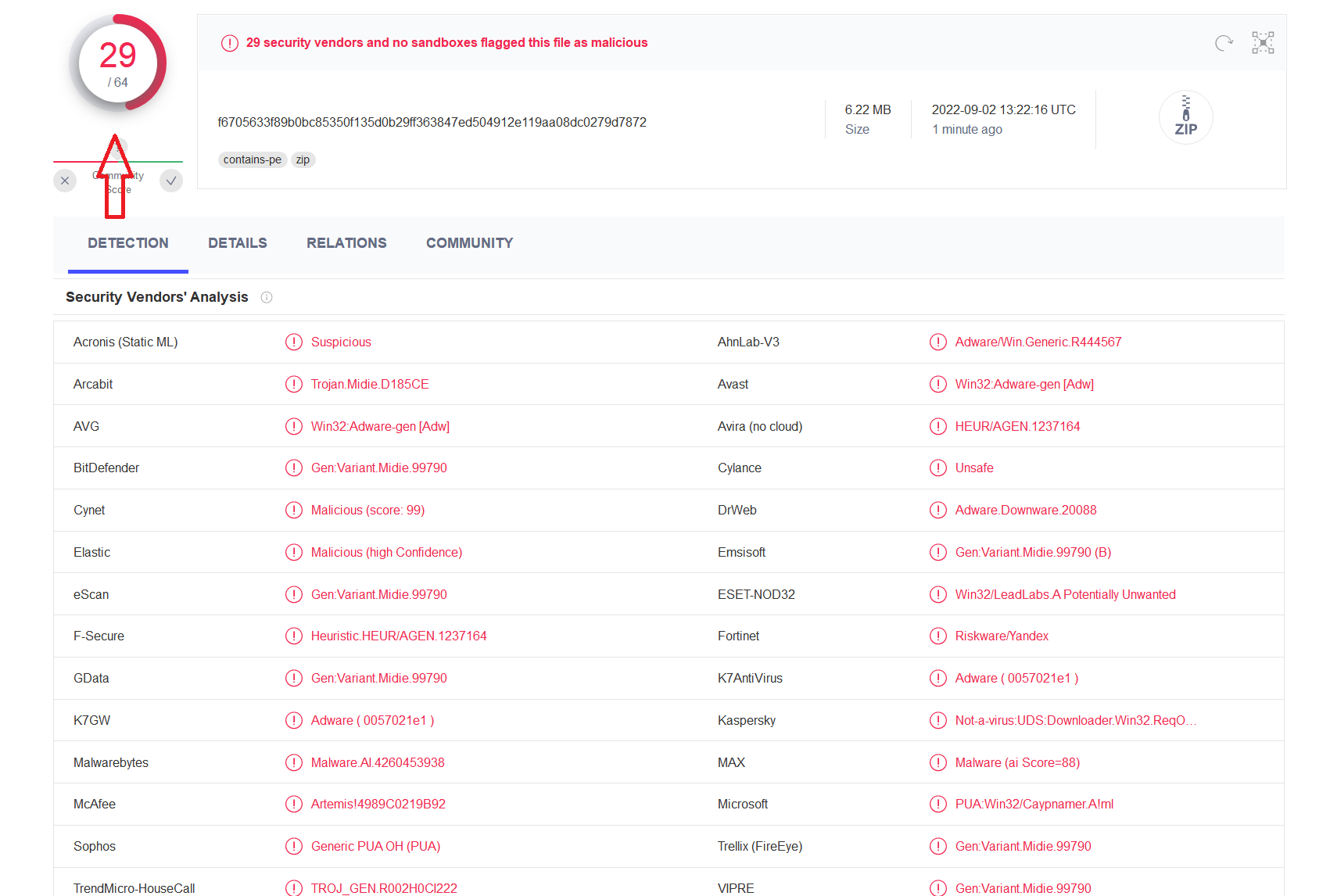Click the Emsisoft Gen:Variant.Midie.99790 (B) result
The image size is (1330, 896).
click(1033, 552)
